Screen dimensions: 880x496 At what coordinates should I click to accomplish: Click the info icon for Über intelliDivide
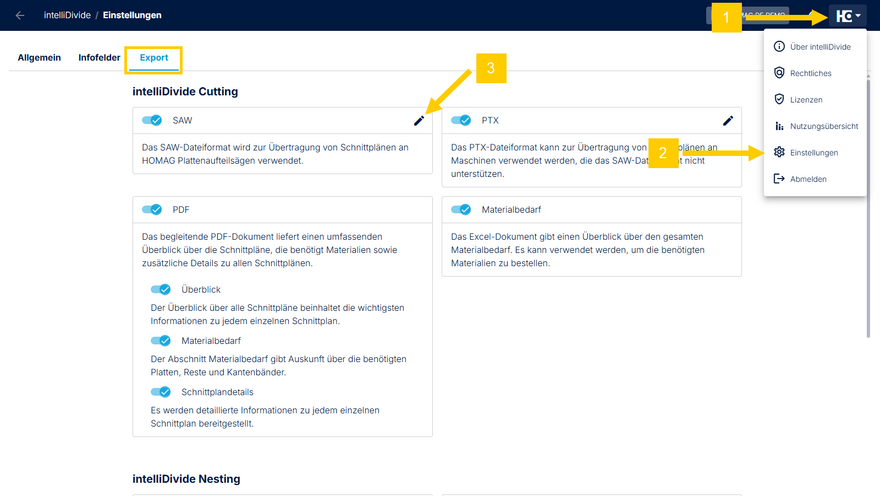780,47
